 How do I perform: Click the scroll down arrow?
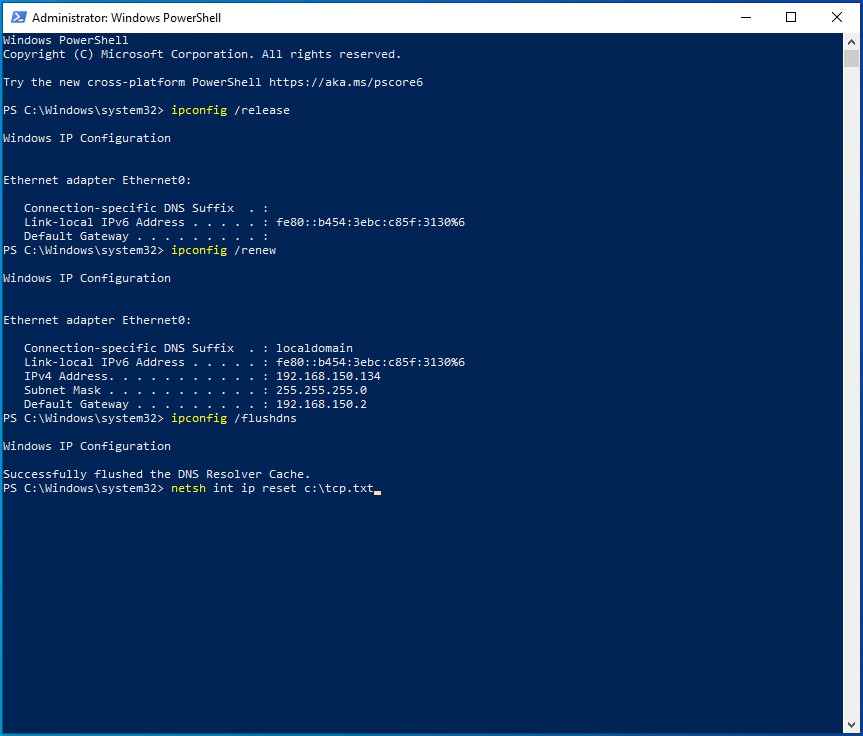(x=853, y=724)
